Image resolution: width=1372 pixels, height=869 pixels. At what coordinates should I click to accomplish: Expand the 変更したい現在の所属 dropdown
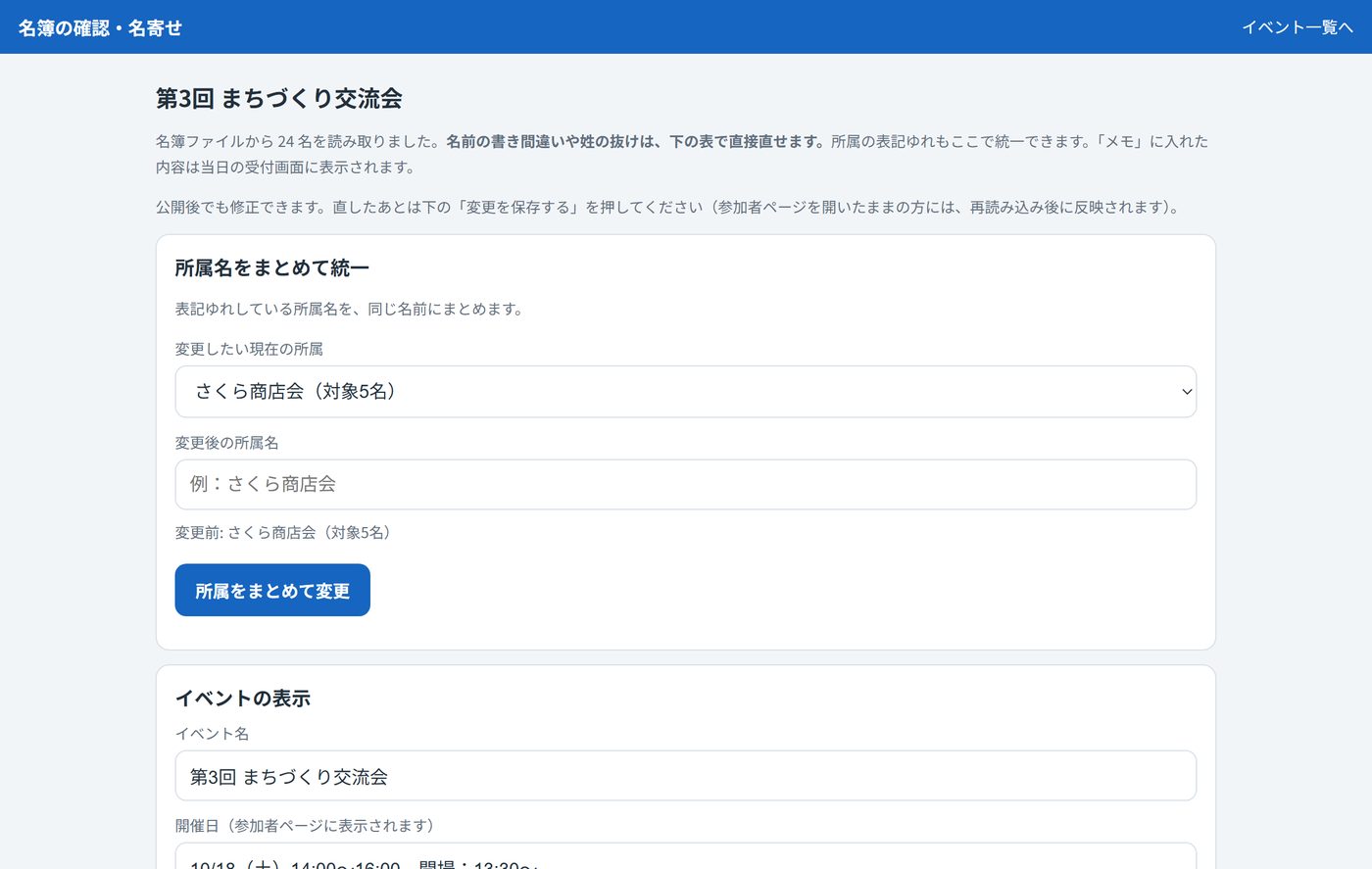point(686,392)
